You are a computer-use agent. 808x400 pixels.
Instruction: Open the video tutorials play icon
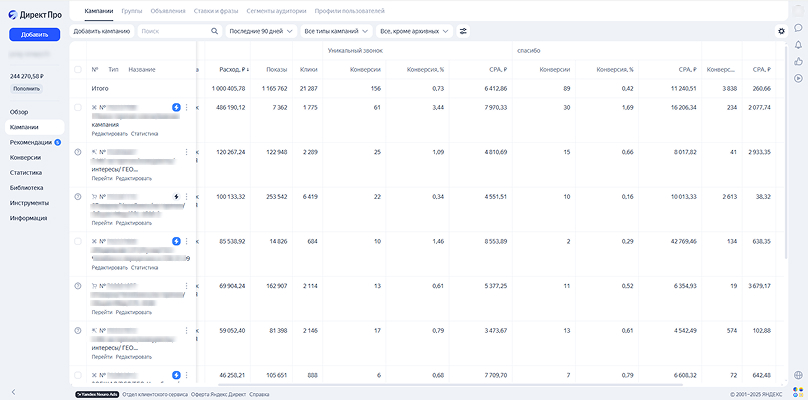point(798,78)
